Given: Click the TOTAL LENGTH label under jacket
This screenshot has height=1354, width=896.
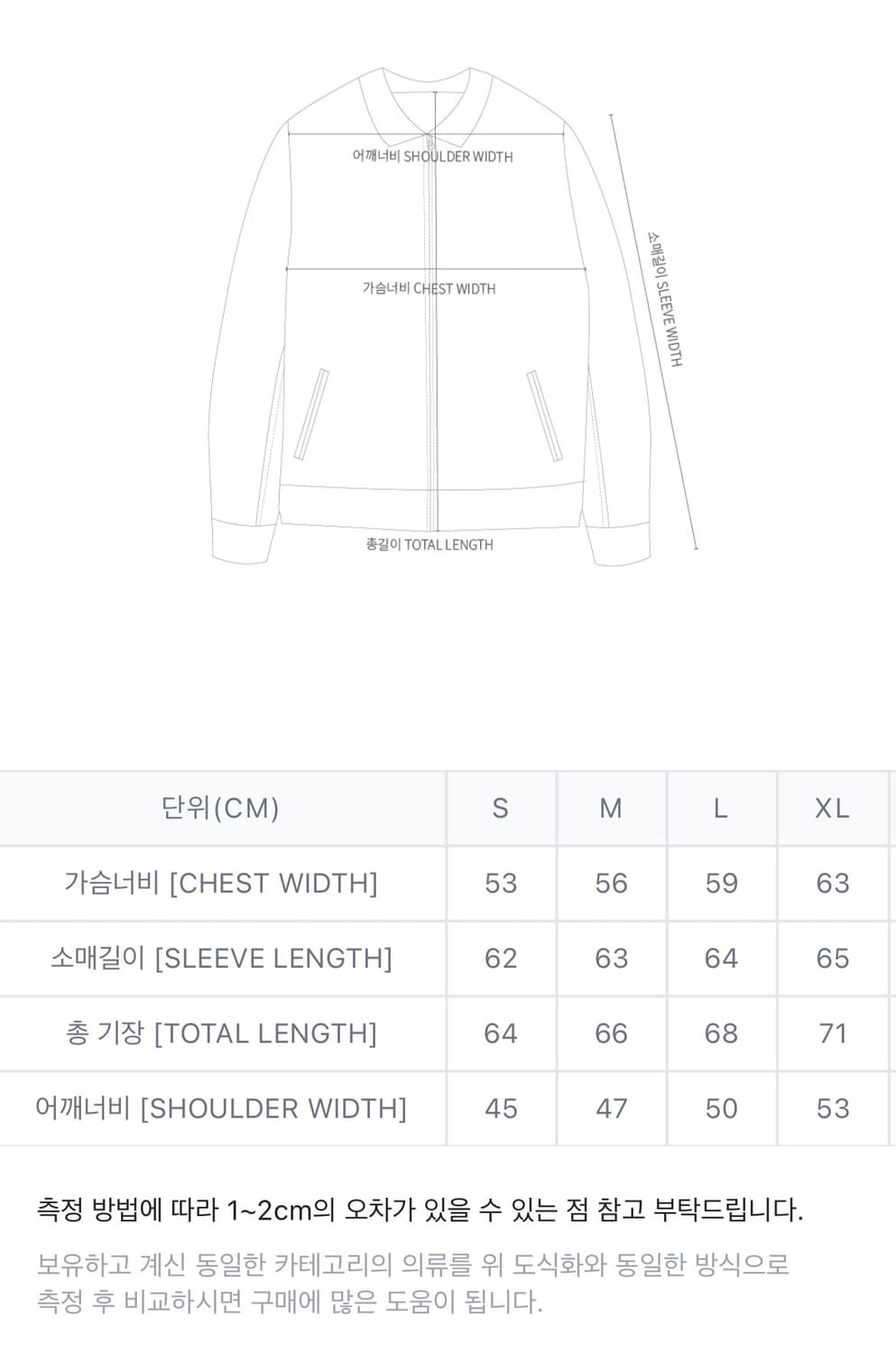Looking at the screenshot, I should click(x=430, y=544).
